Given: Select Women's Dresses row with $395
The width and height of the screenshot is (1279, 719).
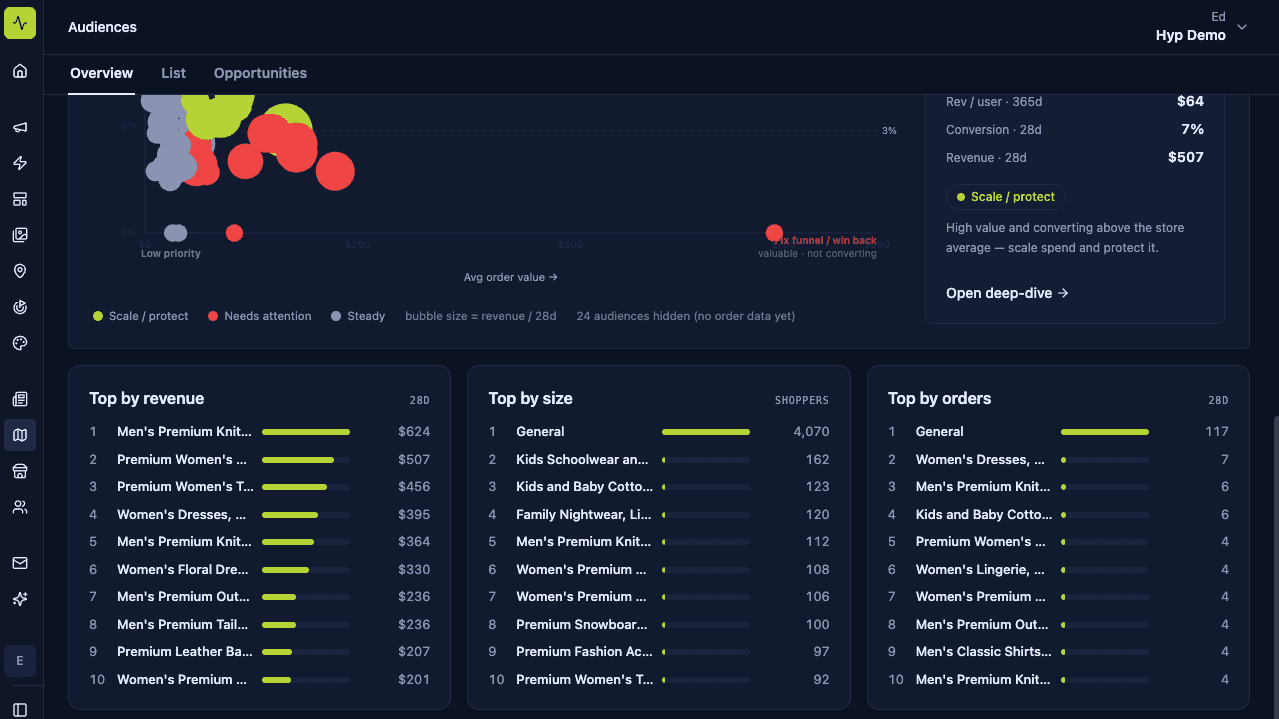Looking at the screenshot, I should pyautogui.click(x=259, y=515).
